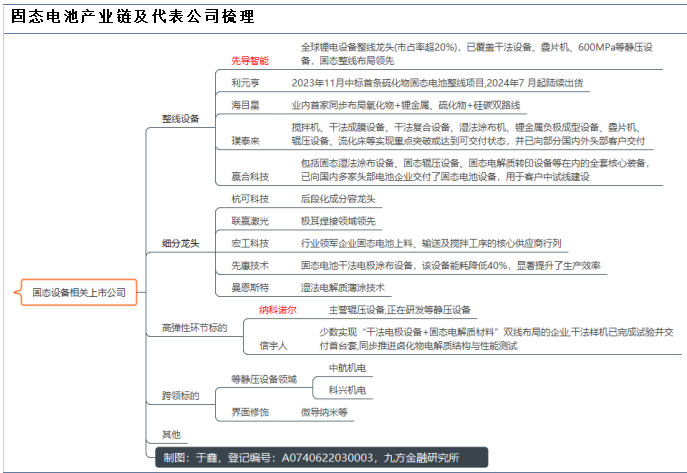Image resolution: width=687 pixels, height=473 pixels.
Task: Click the text 后段化成分容龙头
Action: click(x=338, y=199)
